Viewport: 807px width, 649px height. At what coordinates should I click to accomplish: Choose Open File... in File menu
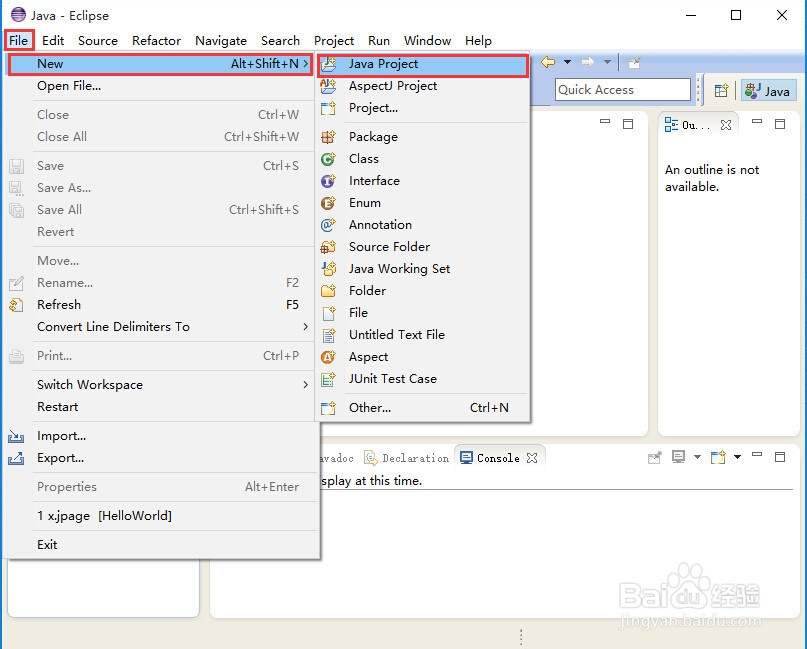coord(161,86)
